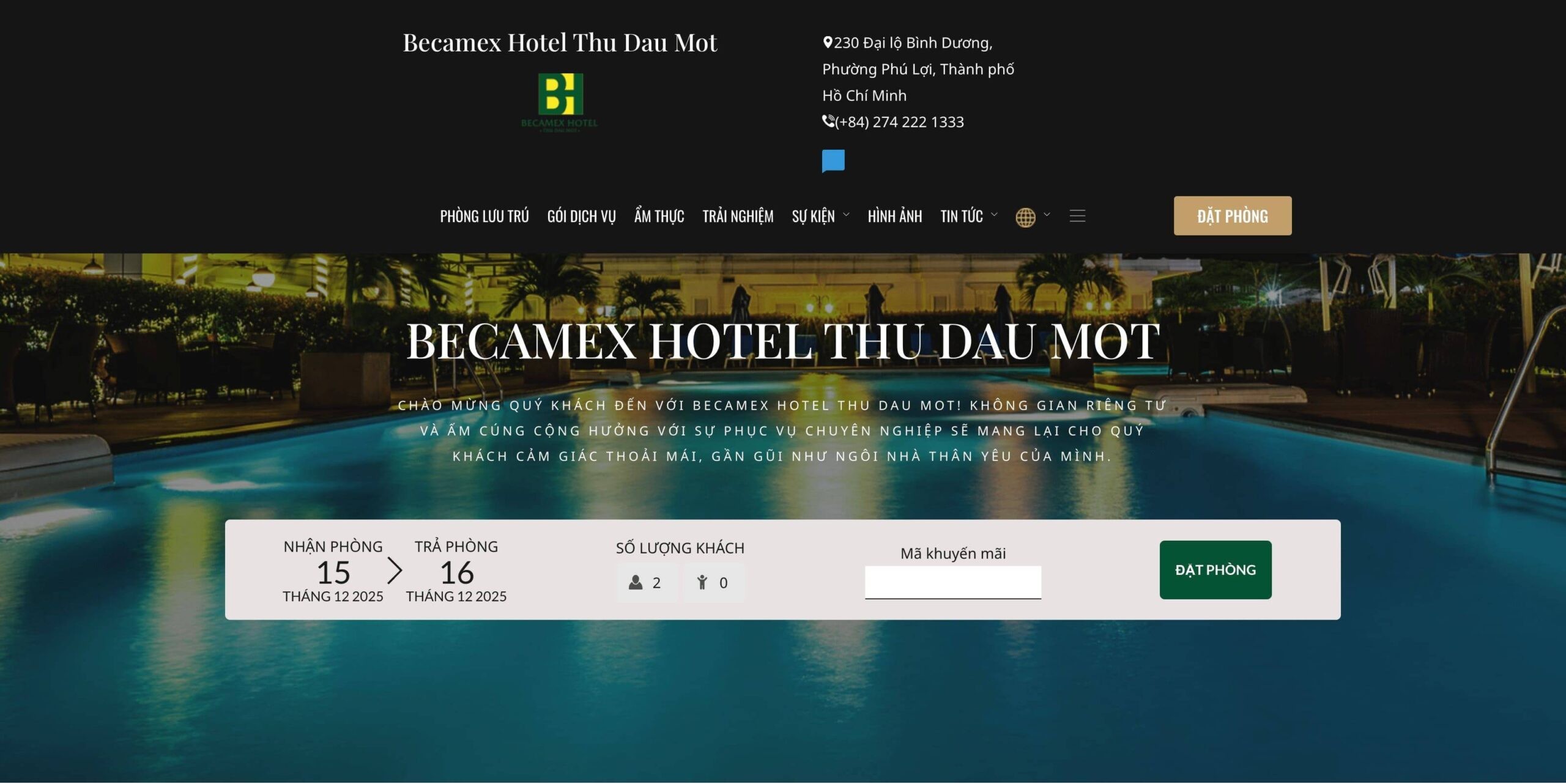The height and width of the screenshot is (784, 1566).
Task: Click the Becamex Hotel logo image
Action: [x=560, y=103]
